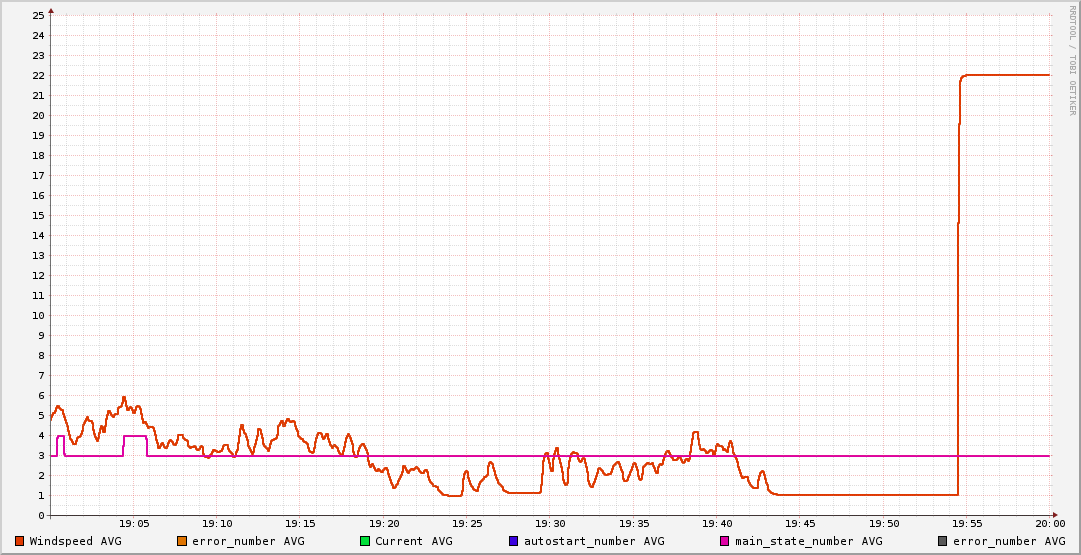The image size is (1081, 555).
Task: Click the 19:30 time axis label
Action: (x=550, y=523)
